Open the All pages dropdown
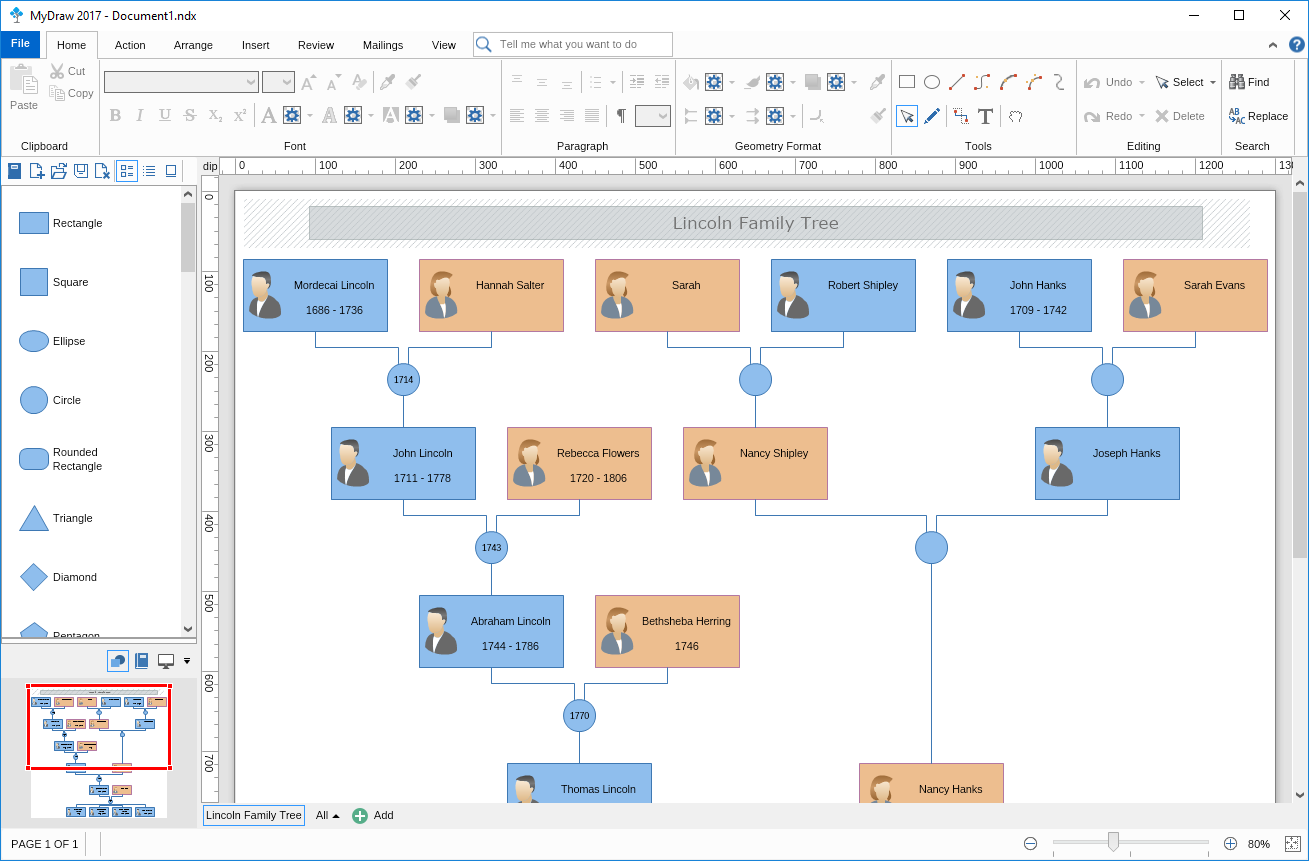 328,816
